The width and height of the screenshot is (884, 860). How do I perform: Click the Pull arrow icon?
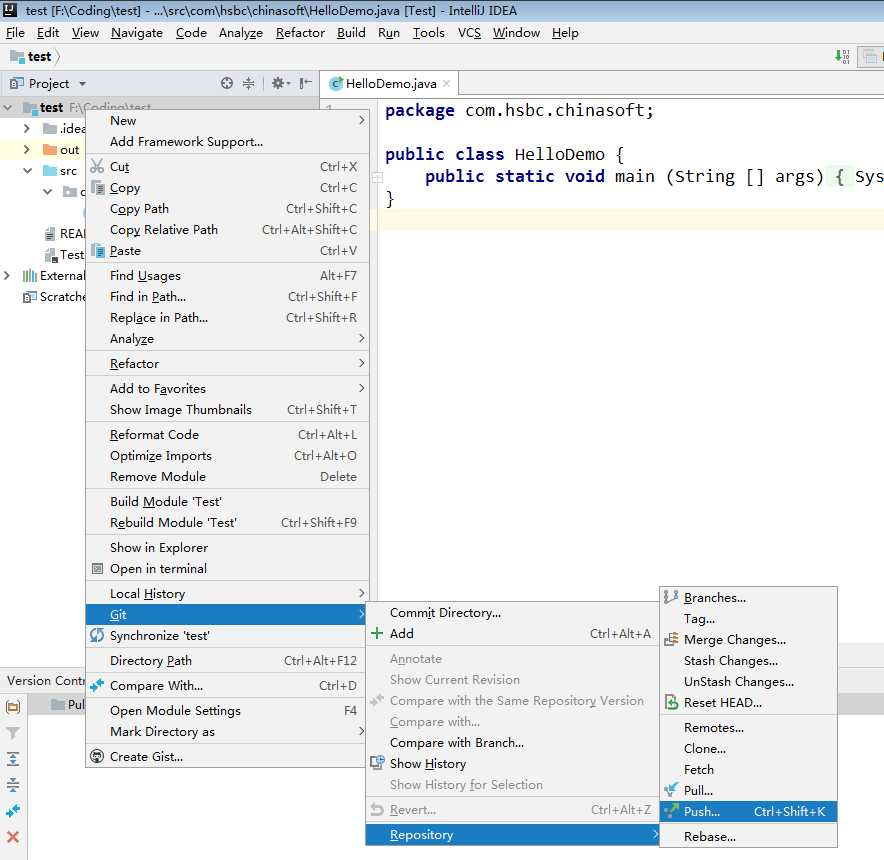click(671, 790)
